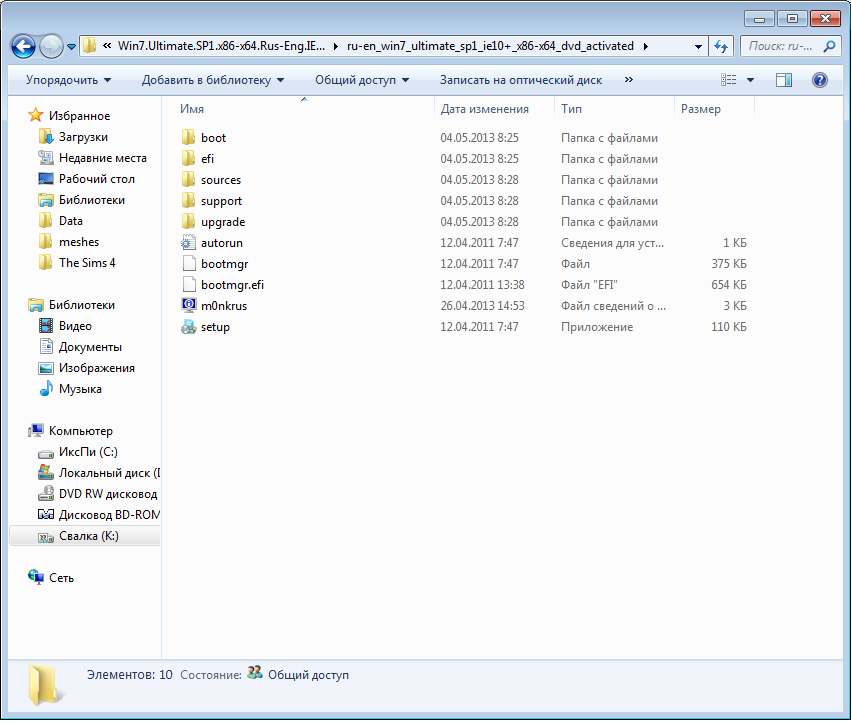Click the greyed Forward arrow button
The width and height of the screenshot is (852, 724).
(x=52, y=47)
